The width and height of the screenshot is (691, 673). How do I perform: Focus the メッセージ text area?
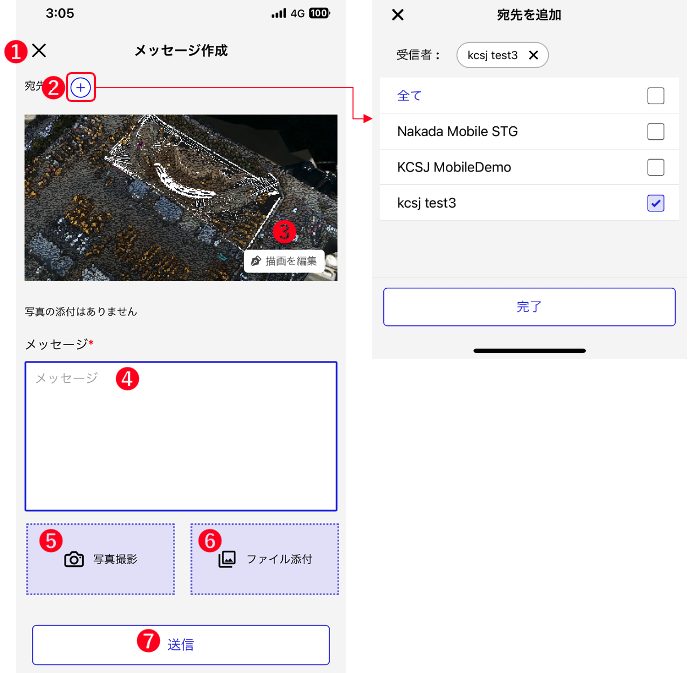point(181,436)
